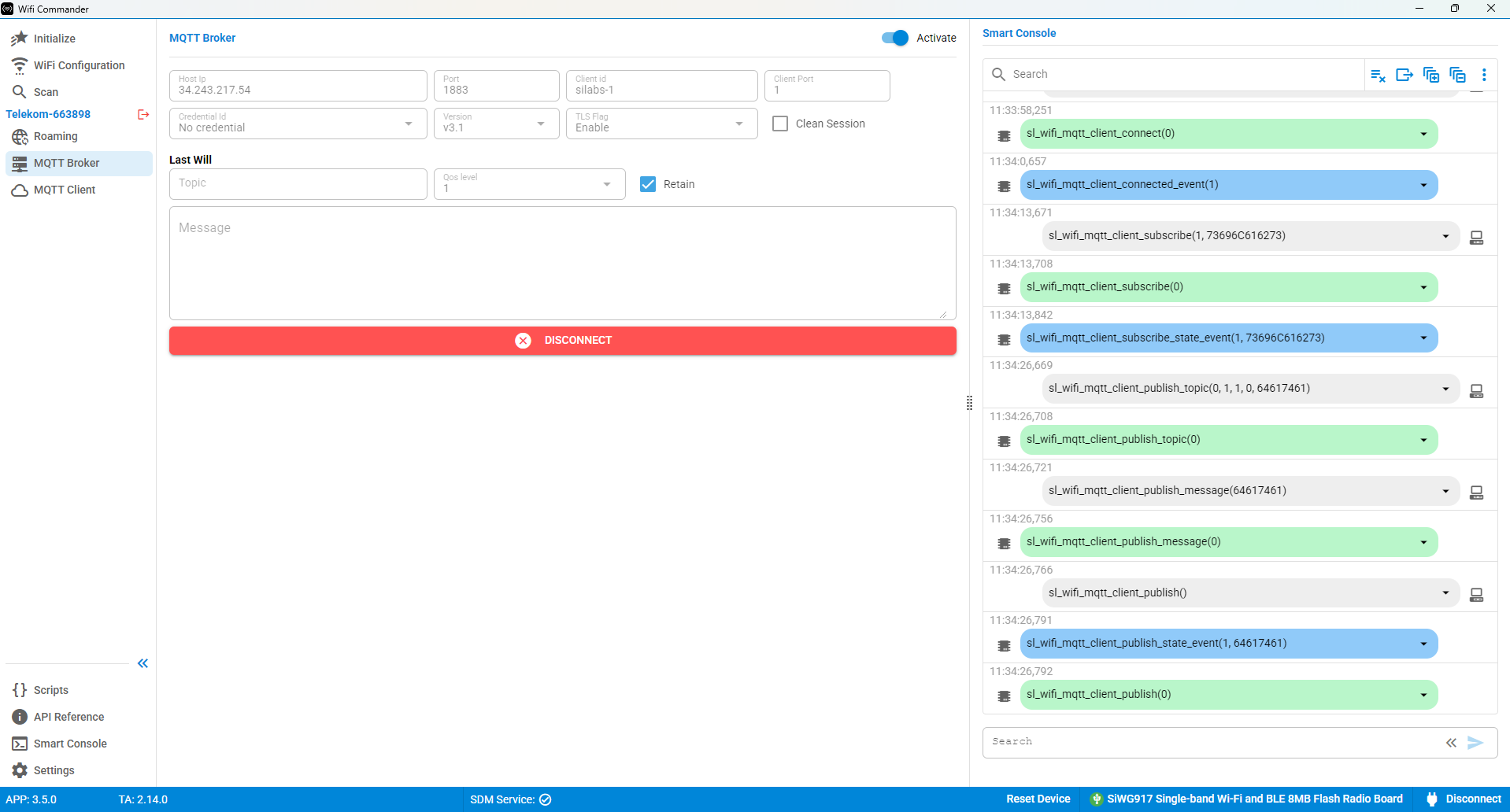Click the Last Will Topic field

point(298,184)
